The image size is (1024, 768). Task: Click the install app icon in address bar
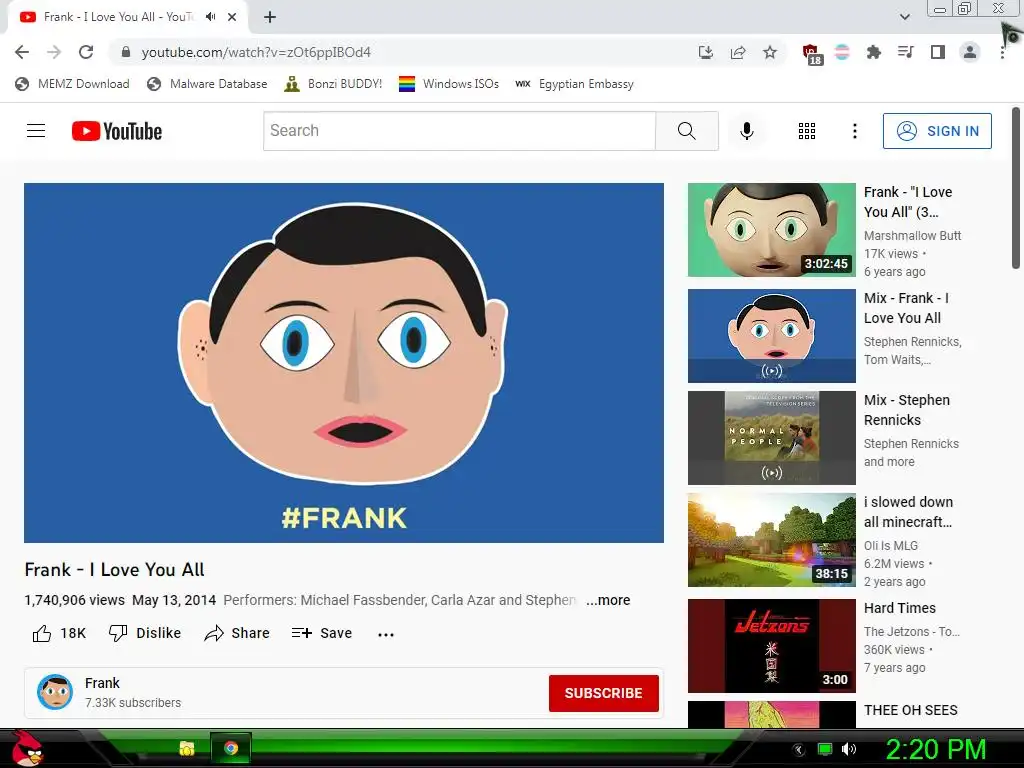point(706,52)
